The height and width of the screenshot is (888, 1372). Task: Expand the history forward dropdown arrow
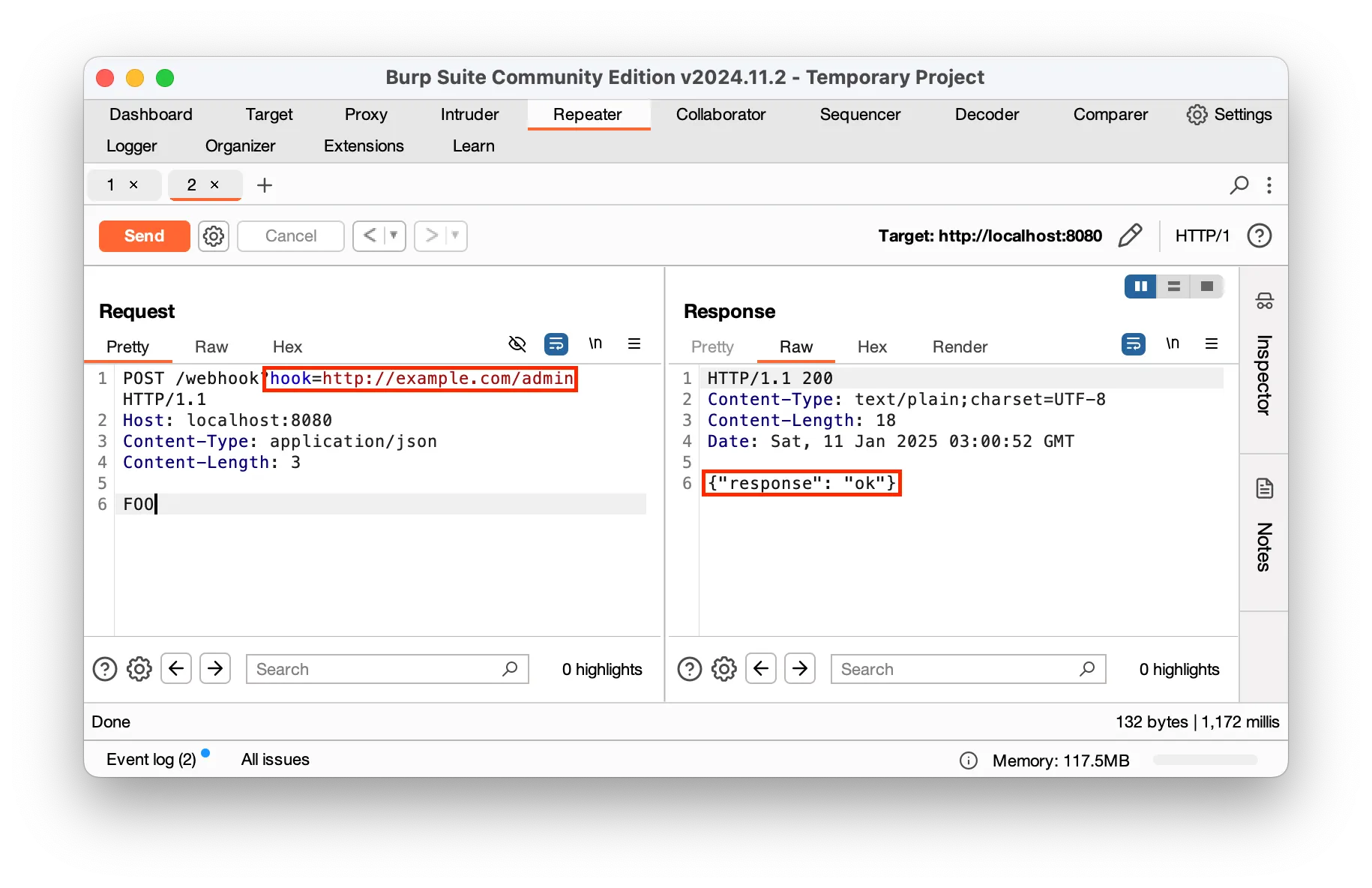(455, 235)
